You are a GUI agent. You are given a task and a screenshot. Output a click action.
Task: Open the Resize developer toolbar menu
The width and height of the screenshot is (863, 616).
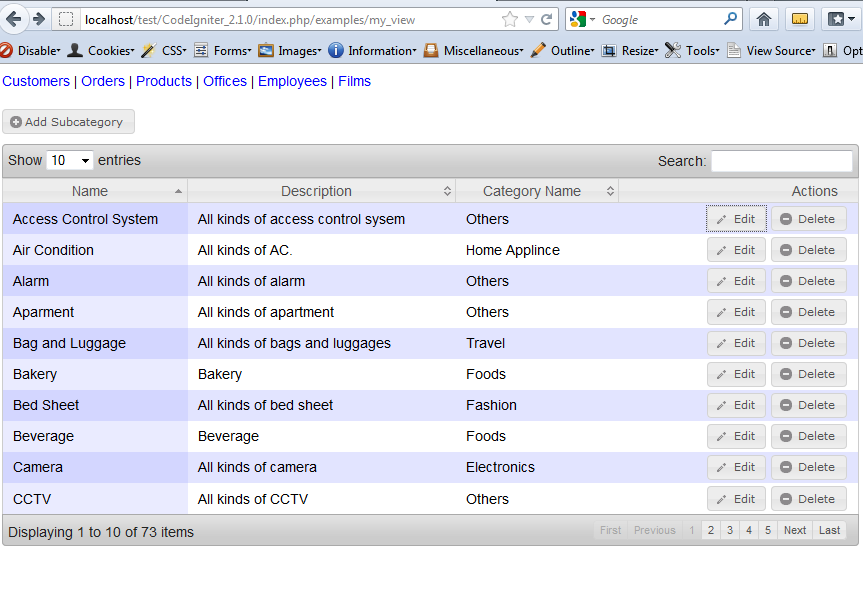click(x=630, y=51)
